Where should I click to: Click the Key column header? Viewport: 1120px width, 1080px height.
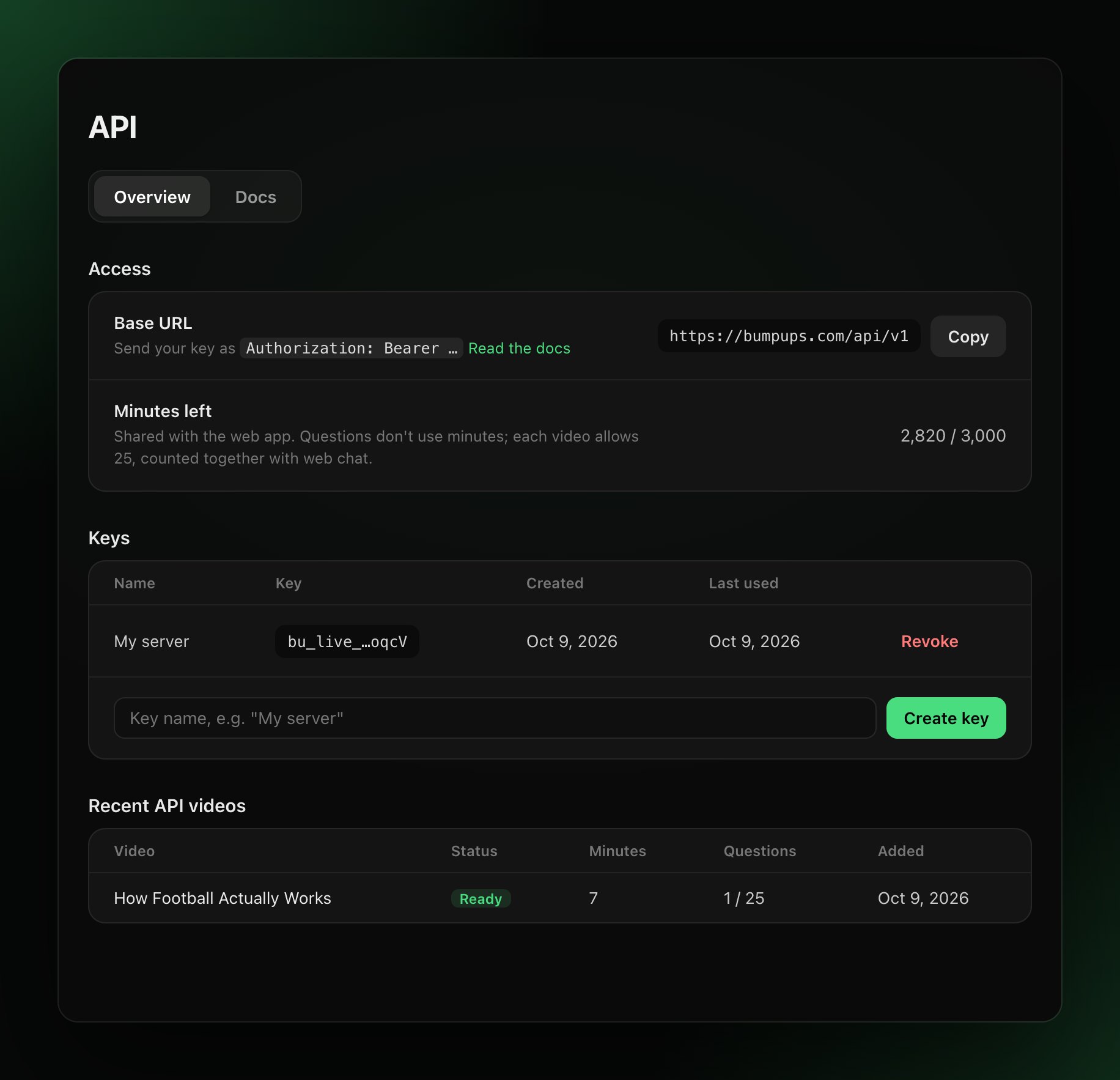[x=289, y=583]
